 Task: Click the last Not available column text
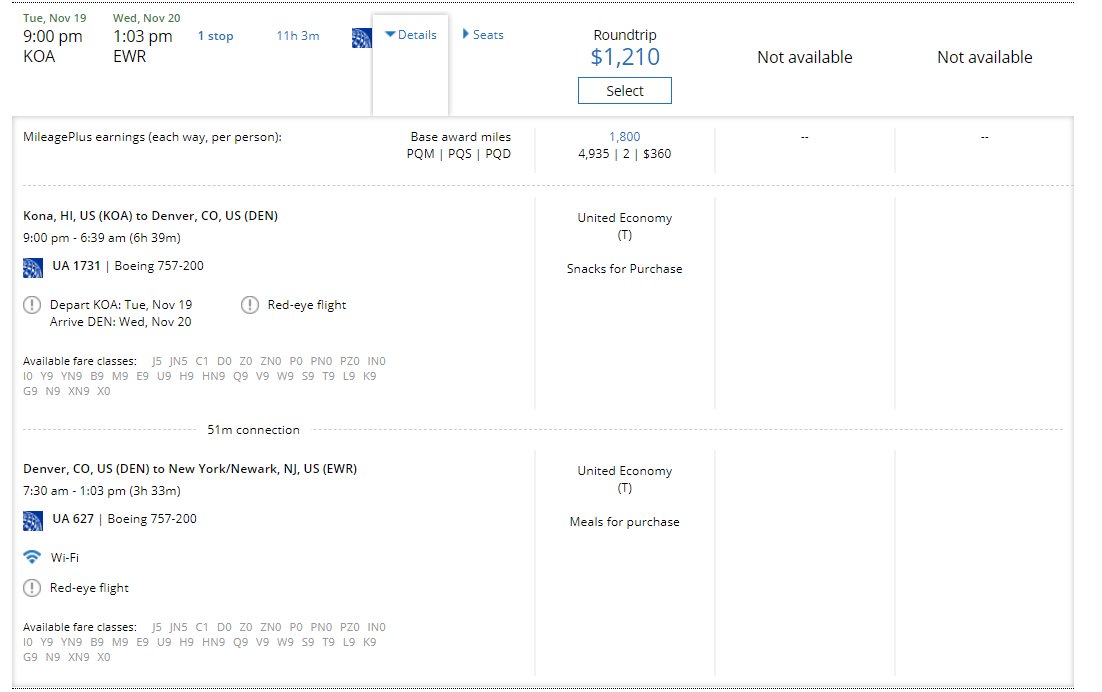pyautogui.click(x=985, y=57)
